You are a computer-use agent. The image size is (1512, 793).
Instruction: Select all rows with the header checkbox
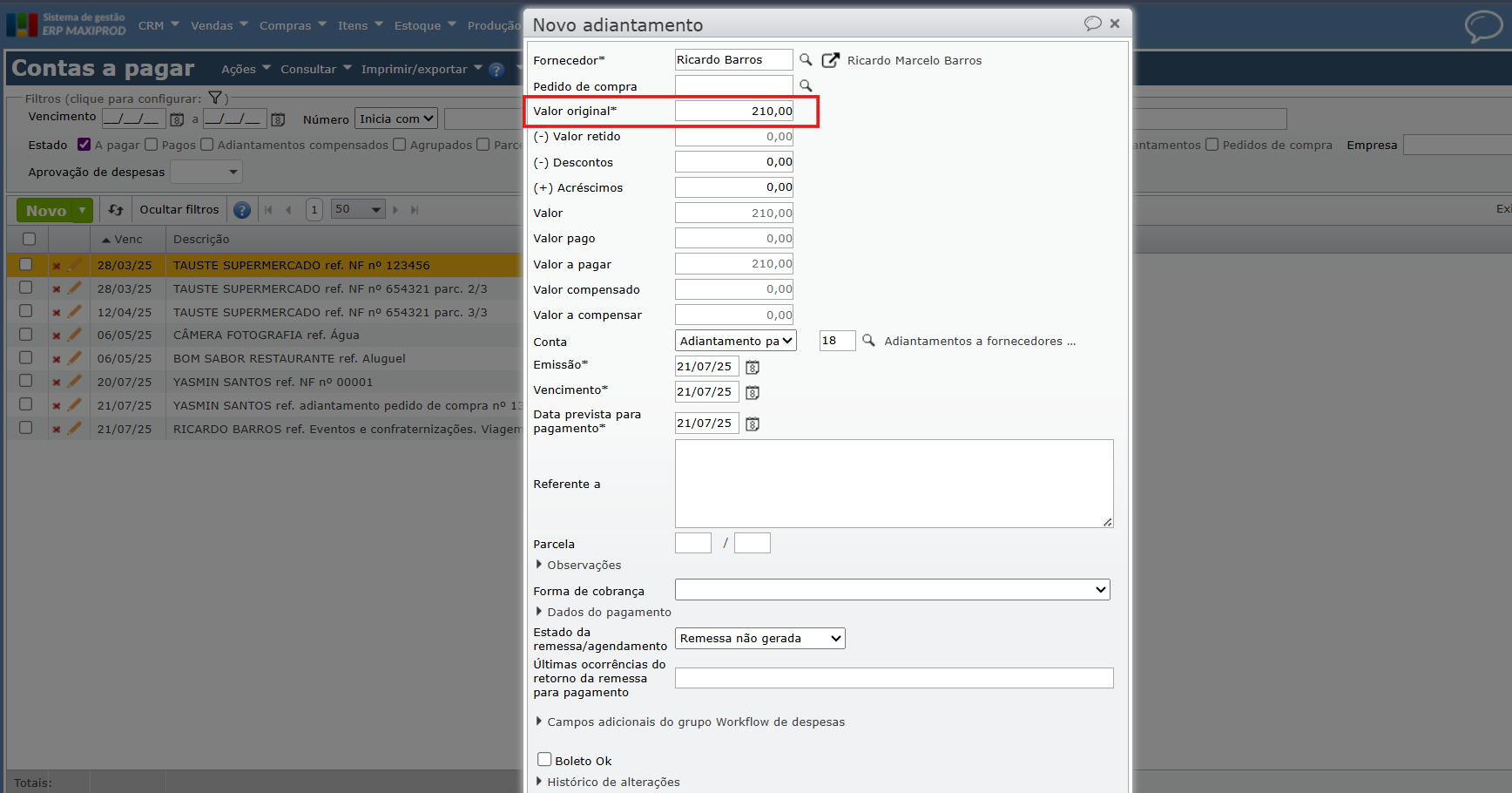point(29,239)
